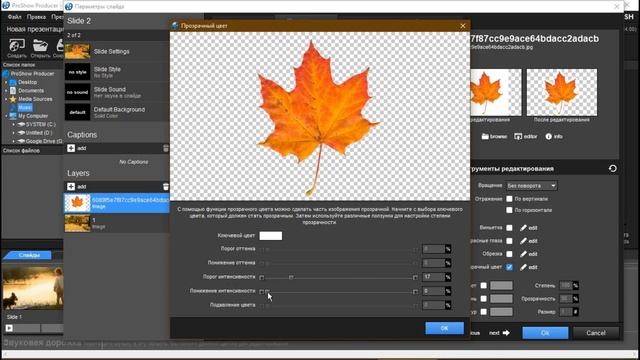Open the Правка menu
This screenshot has height=360, width=640.
pyautogui.click(x=36, y=17)
